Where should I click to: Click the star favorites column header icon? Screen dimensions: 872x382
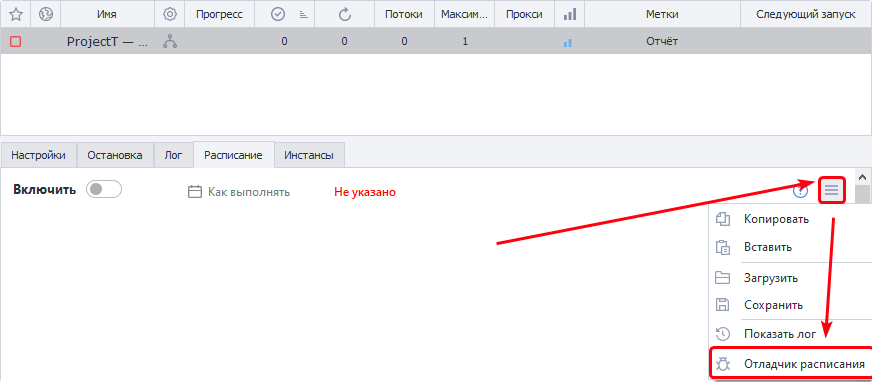point(16,15)
